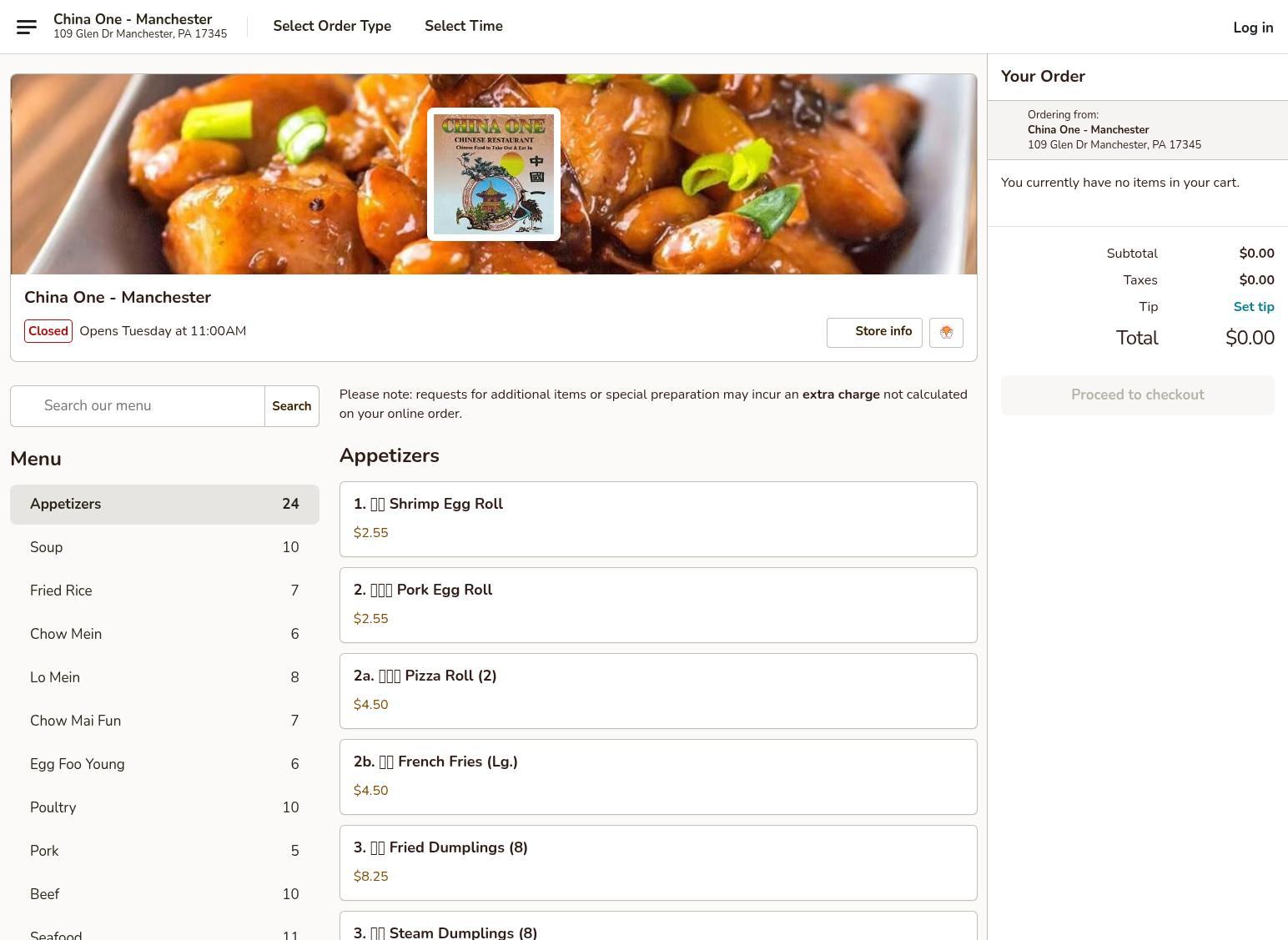Add Shrimp Egg Roll item
1288x940 pixels.
point(657,519)
